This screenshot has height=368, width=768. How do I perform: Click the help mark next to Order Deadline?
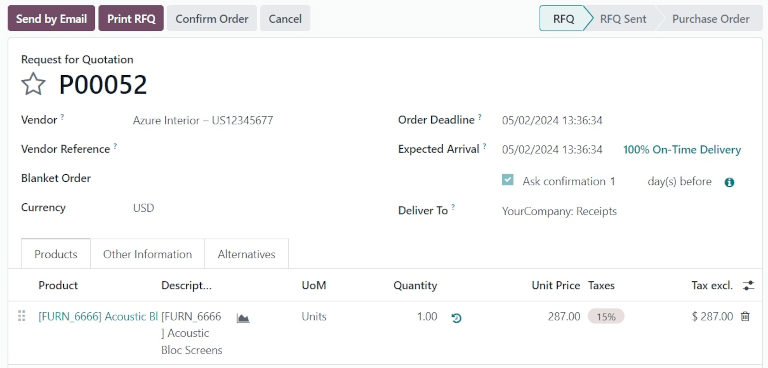(480, 117)
